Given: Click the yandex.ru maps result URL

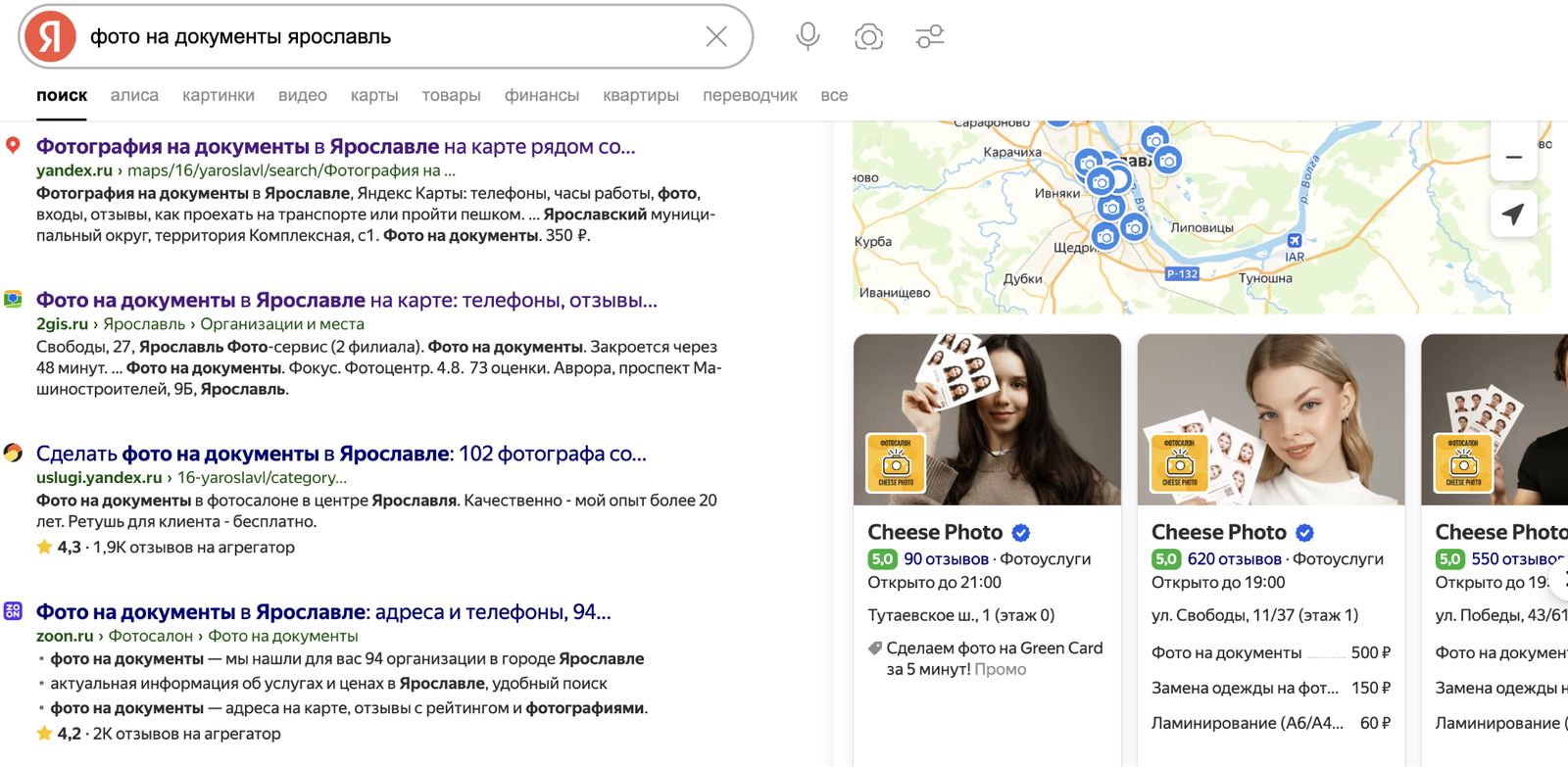Looking at the screenshot, I should [246, 170].
